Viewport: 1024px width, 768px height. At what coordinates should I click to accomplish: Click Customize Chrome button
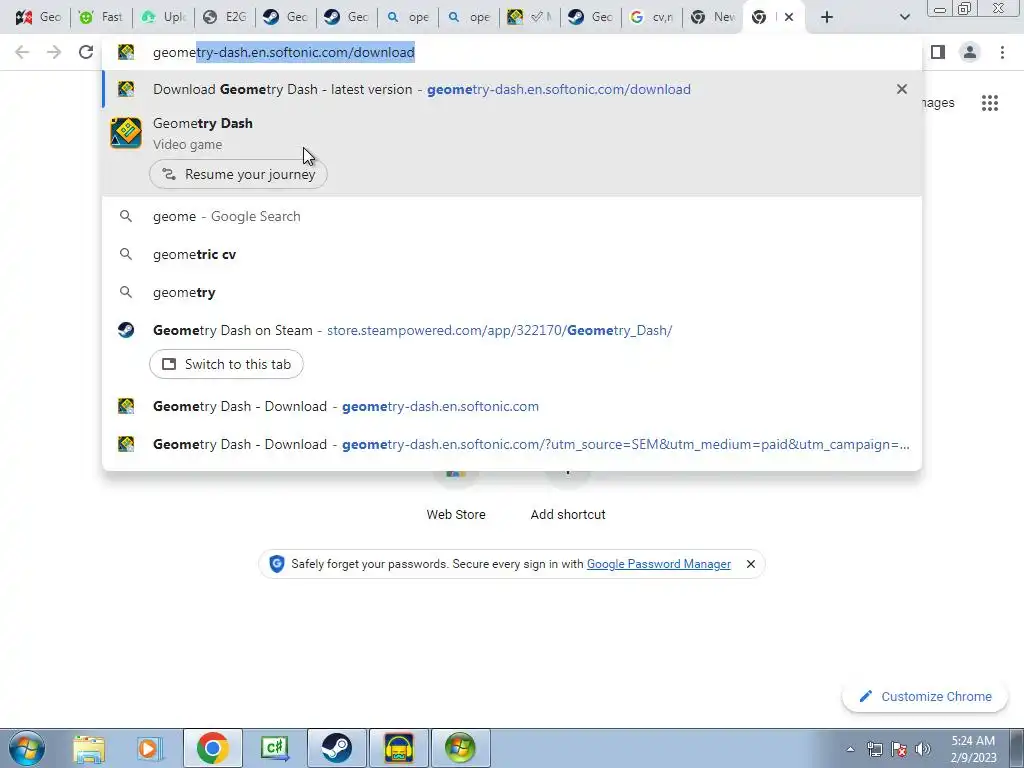(925, 696)
